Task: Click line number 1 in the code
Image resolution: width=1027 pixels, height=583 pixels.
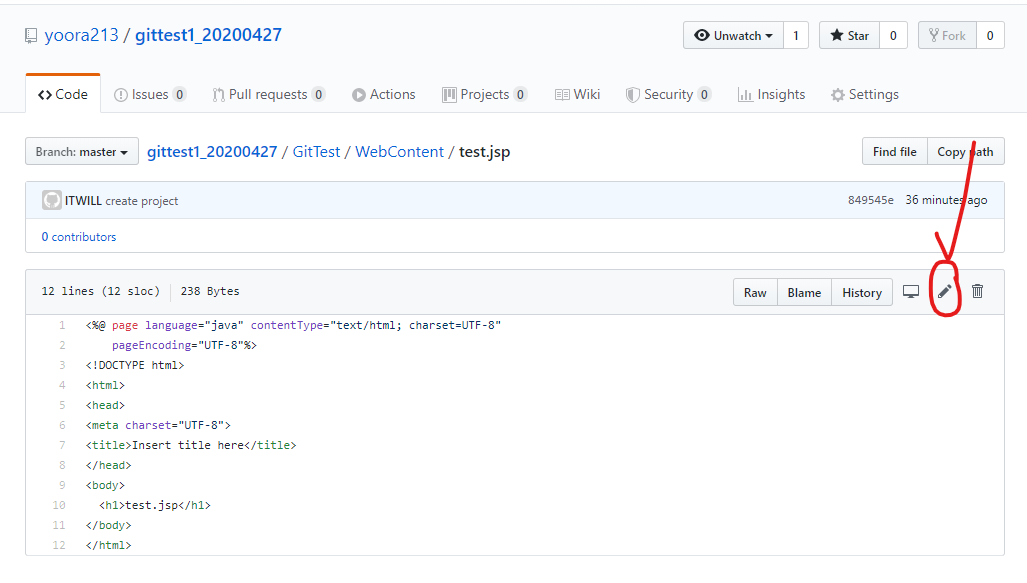Action: pyautogui.click(x=62, y=325)
